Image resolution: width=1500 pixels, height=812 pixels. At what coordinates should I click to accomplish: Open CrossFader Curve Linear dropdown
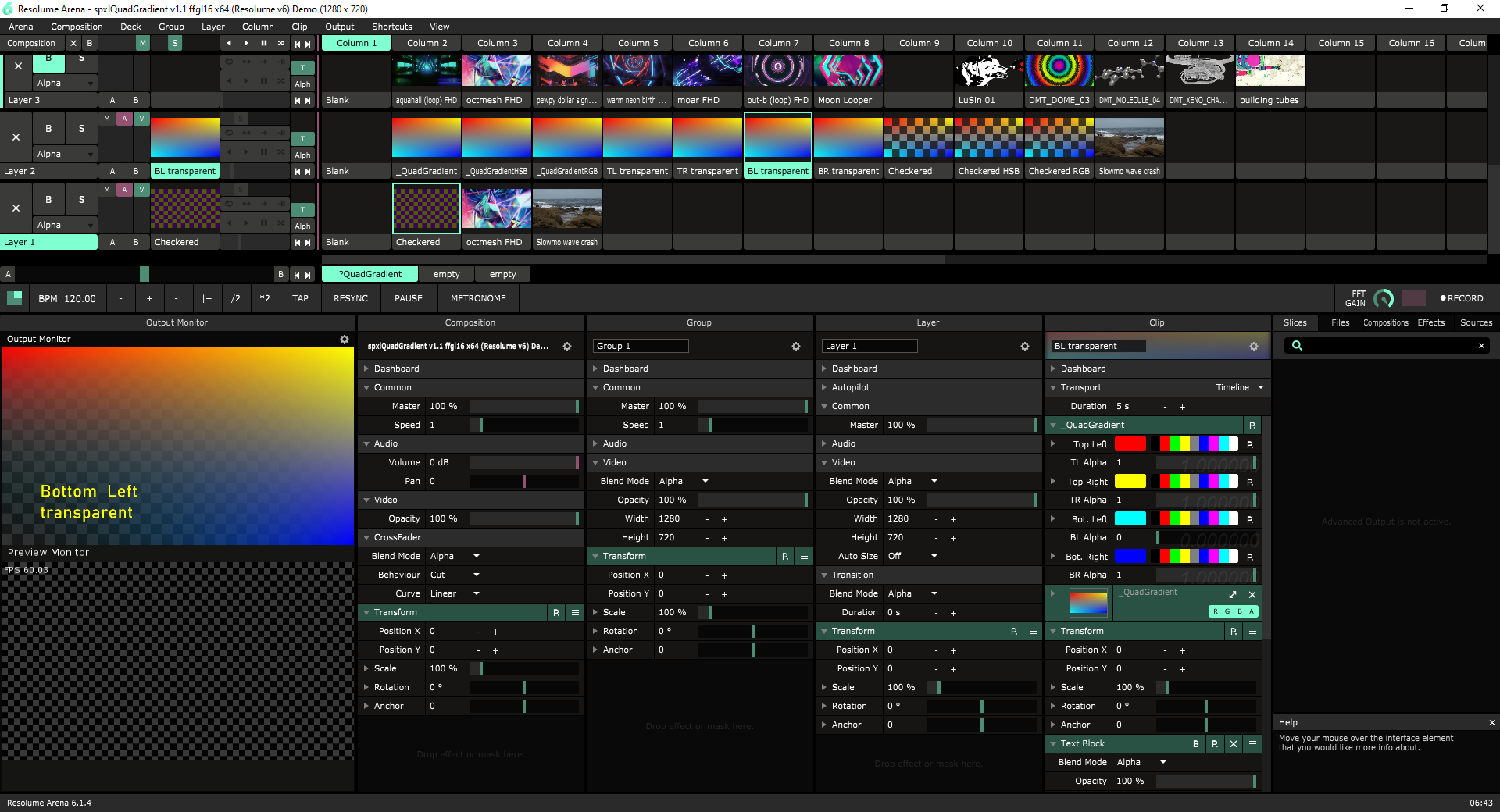tap(455, 594)
